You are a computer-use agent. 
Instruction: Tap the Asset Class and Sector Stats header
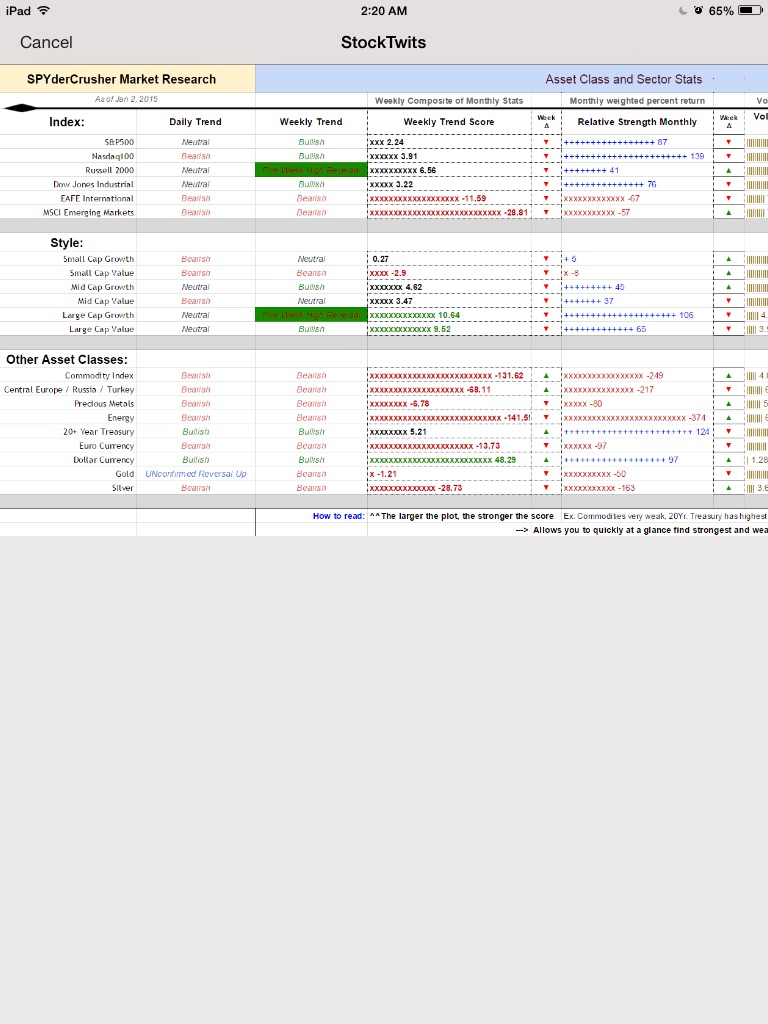coord(624,79)
